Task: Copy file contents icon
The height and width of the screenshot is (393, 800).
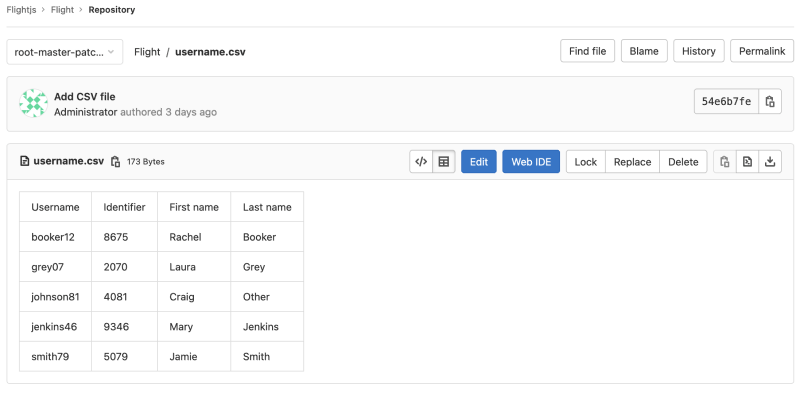Action: pos(724,162)
